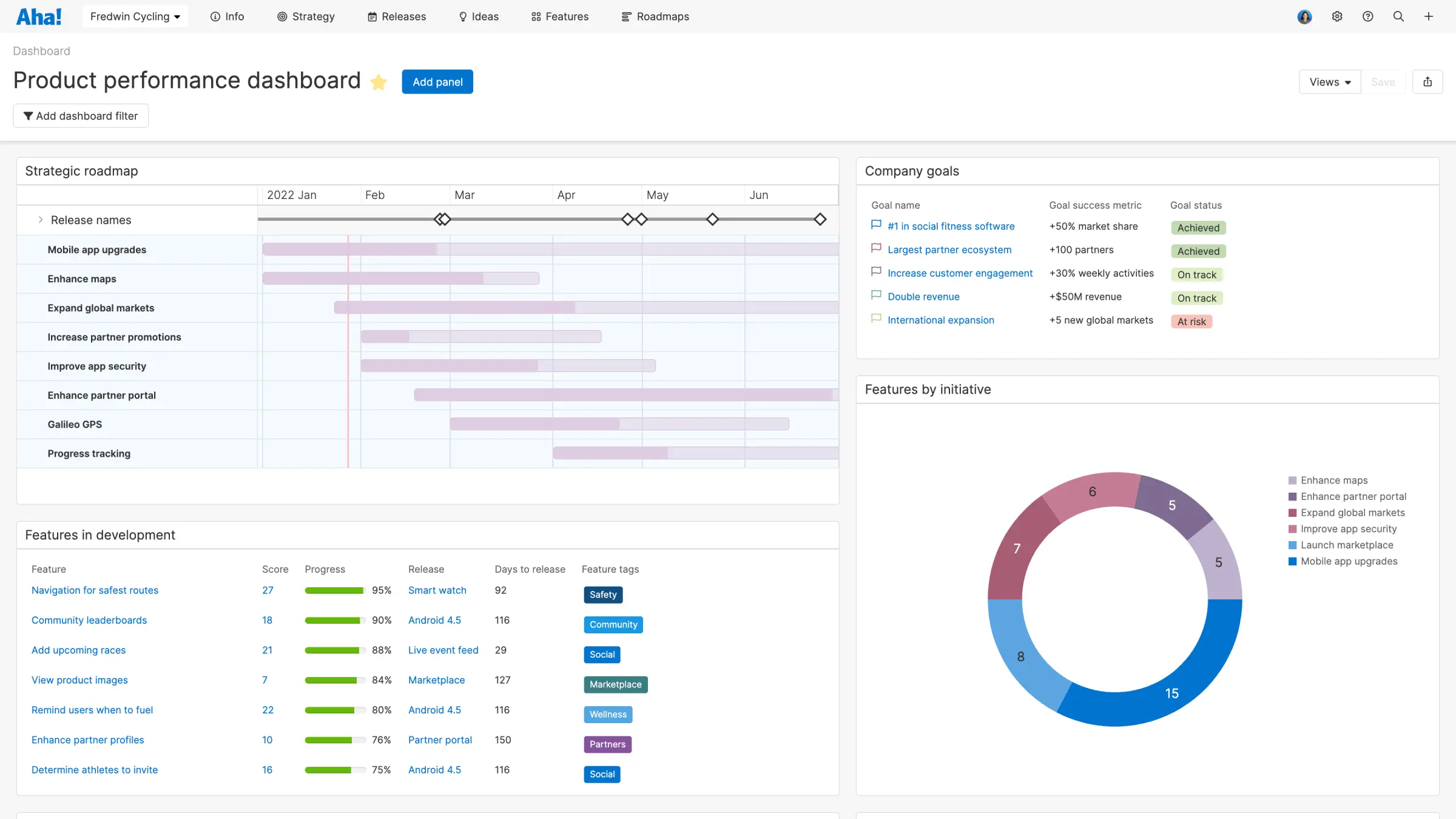Click the flag icon for Double revenue
Viewport: 1456px width, 819px height.
coord(875,295)
